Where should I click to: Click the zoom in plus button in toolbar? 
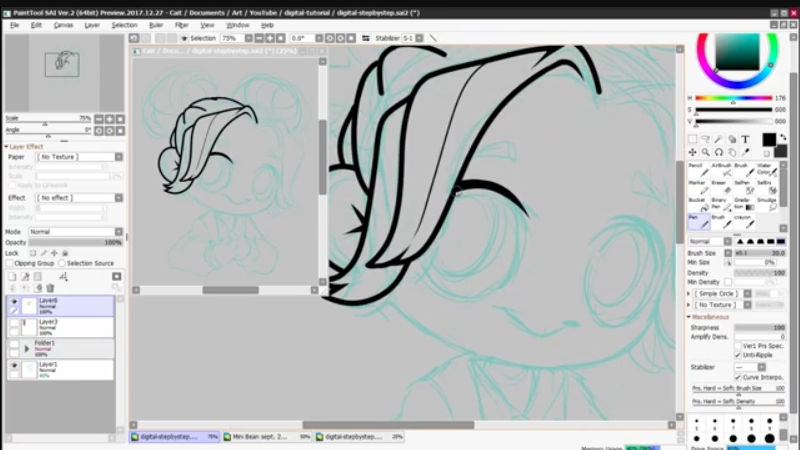pyautogui.click(x=270, y=38)
